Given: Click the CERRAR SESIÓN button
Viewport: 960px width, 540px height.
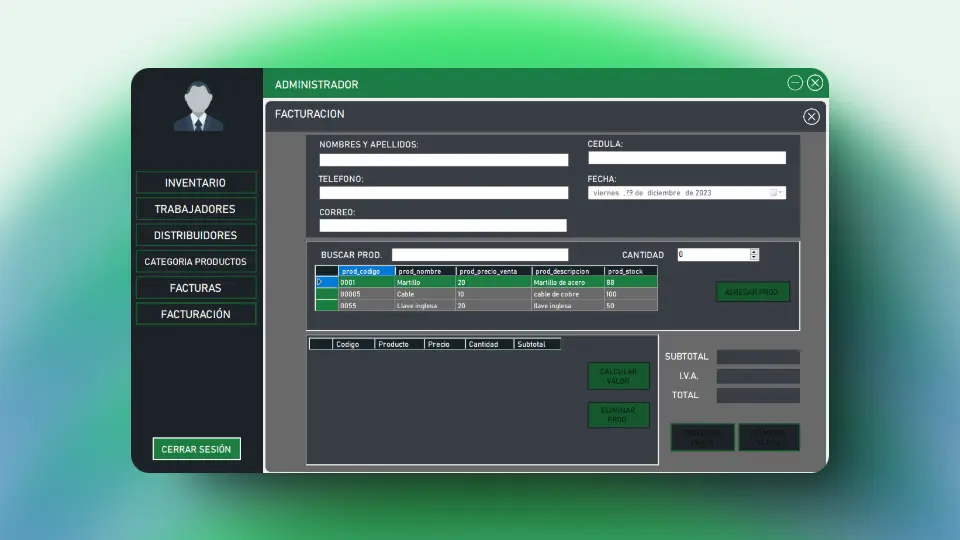Looking at the screenshot, I should (x=197, y=449).
